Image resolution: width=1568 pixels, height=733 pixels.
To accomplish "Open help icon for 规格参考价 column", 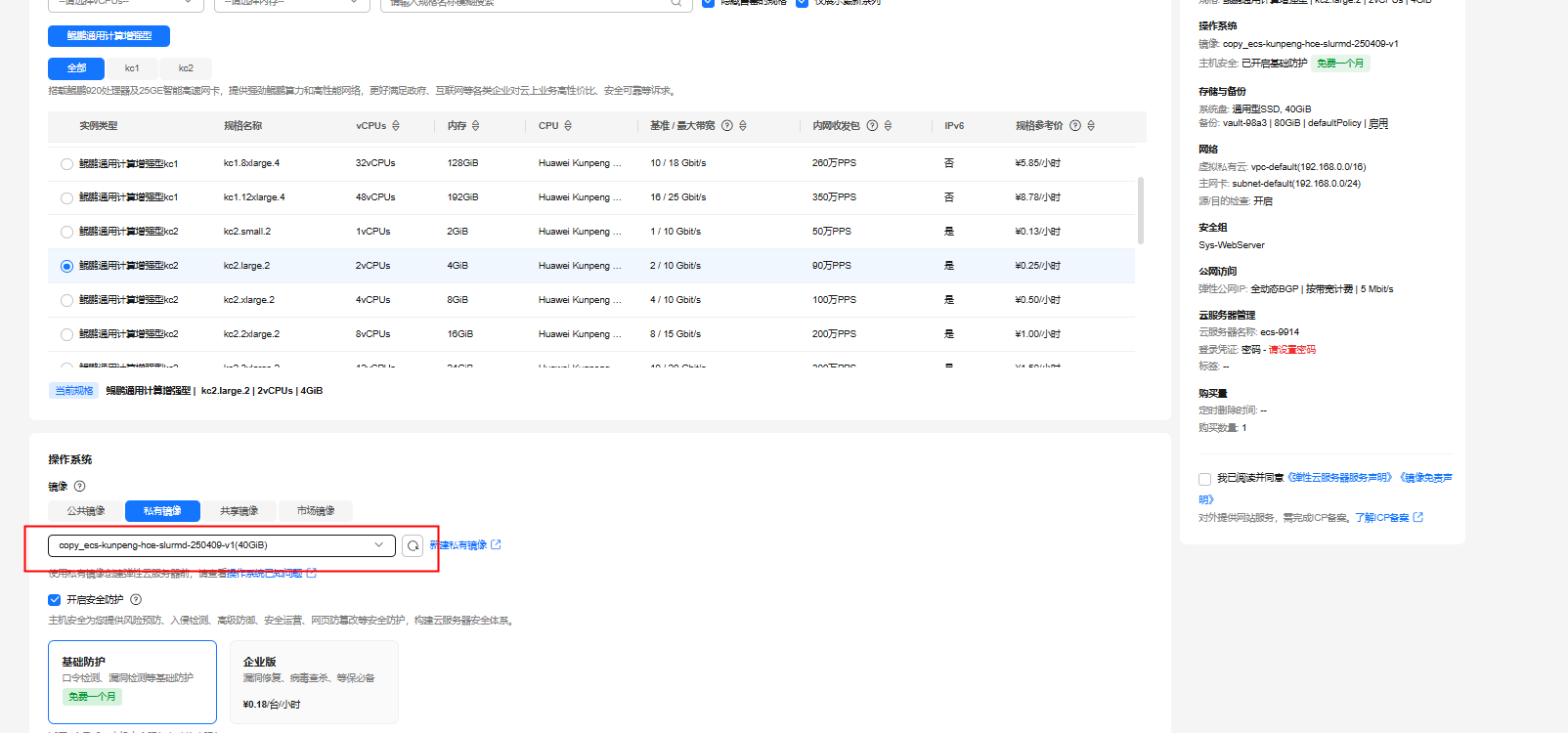I will click(1075, 126).
